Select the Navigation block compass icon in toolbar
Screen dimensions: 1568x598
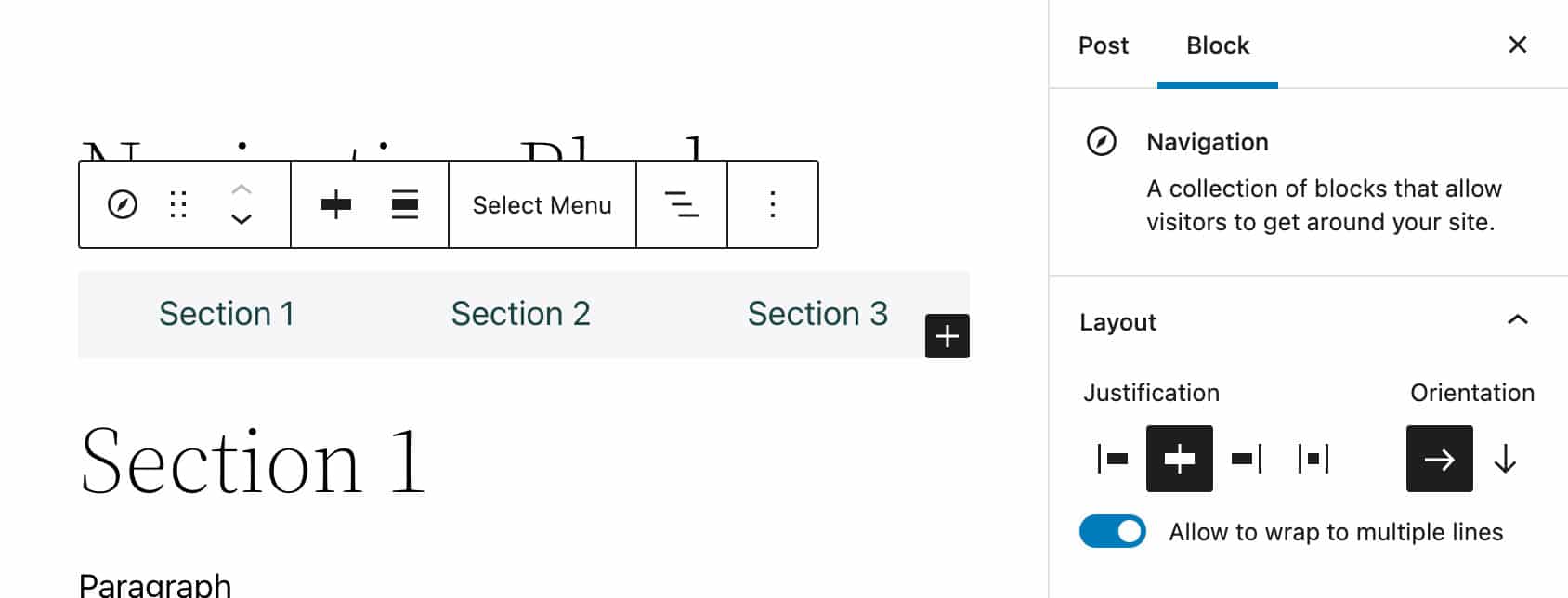124,204
